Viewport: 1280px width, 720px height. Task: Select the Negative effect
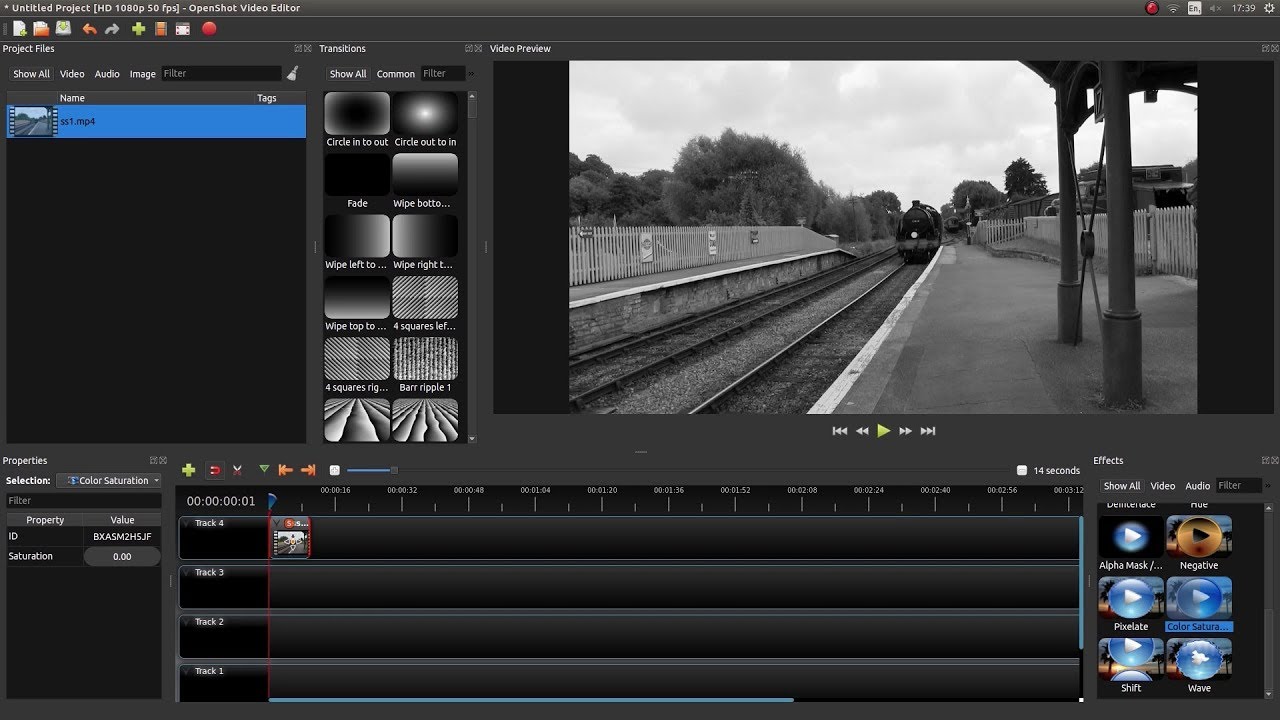1199,544
